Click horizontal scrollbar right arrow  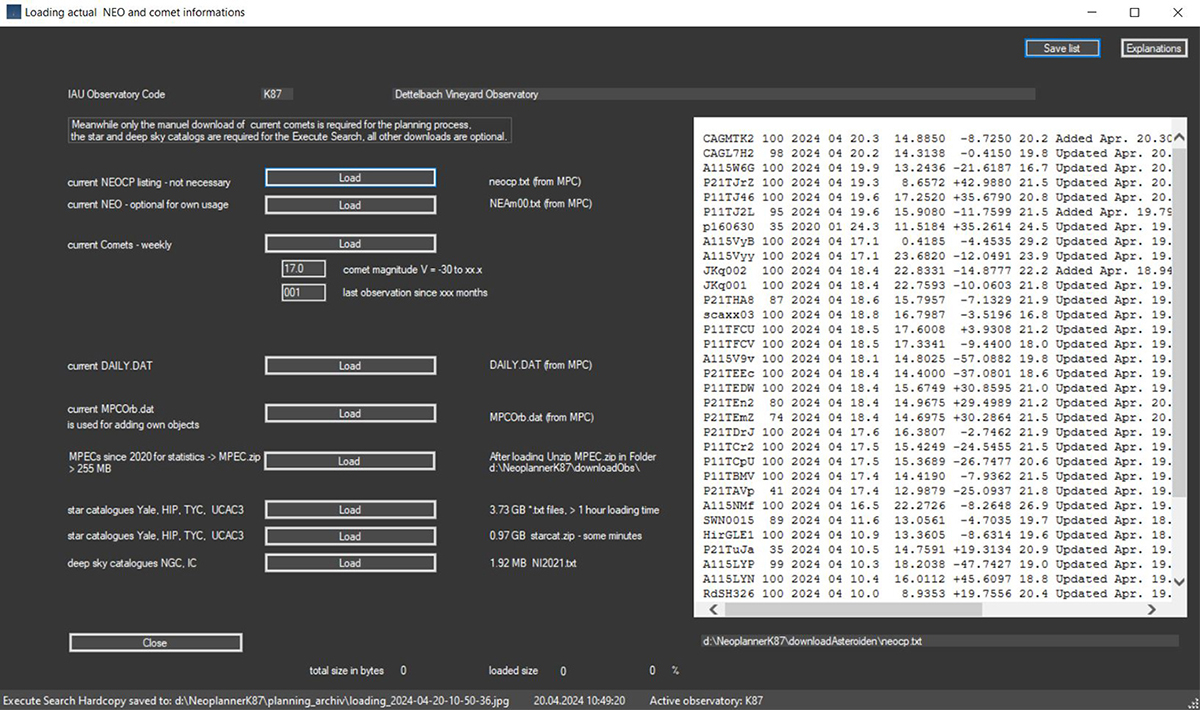click(1151, 609)
